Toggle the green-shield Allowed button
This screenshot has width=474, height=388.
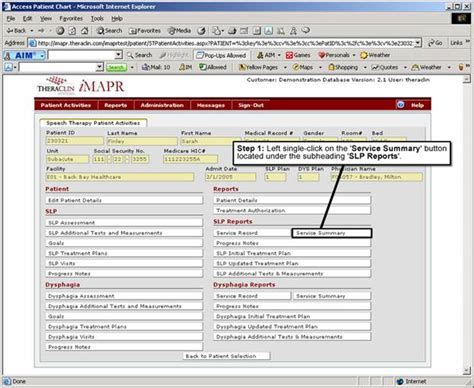click(x=213, y=67)
